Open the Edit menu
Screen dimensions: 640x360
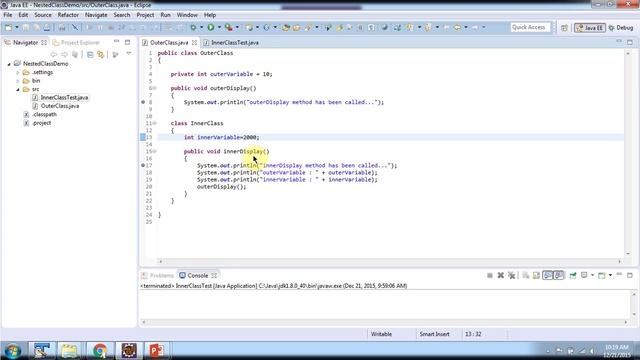[x=23, y=15]
